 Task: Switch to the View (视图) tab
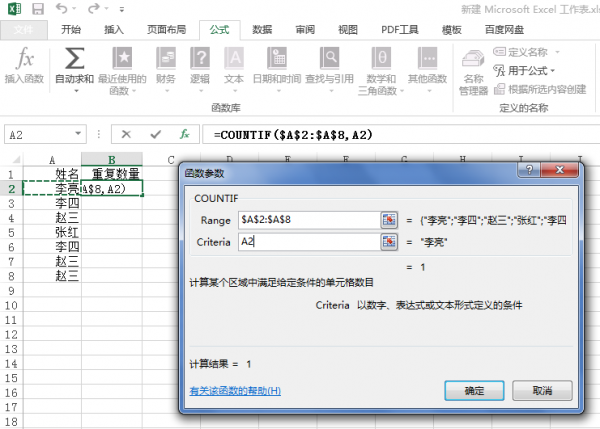click(348, 30)
